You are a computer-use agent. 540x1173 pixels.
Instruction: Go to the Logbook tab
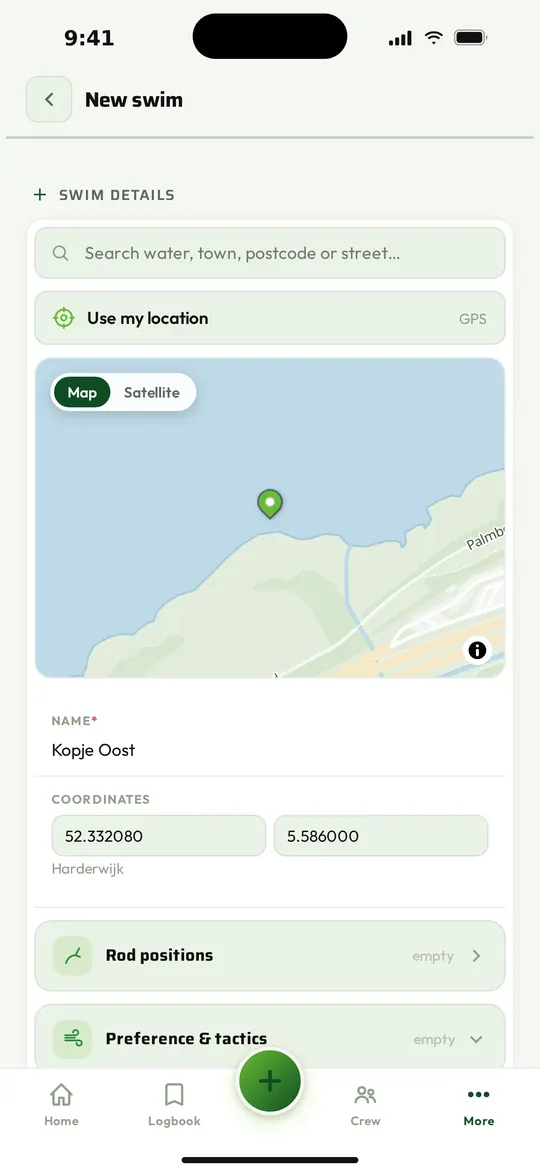click(174, 1104)
